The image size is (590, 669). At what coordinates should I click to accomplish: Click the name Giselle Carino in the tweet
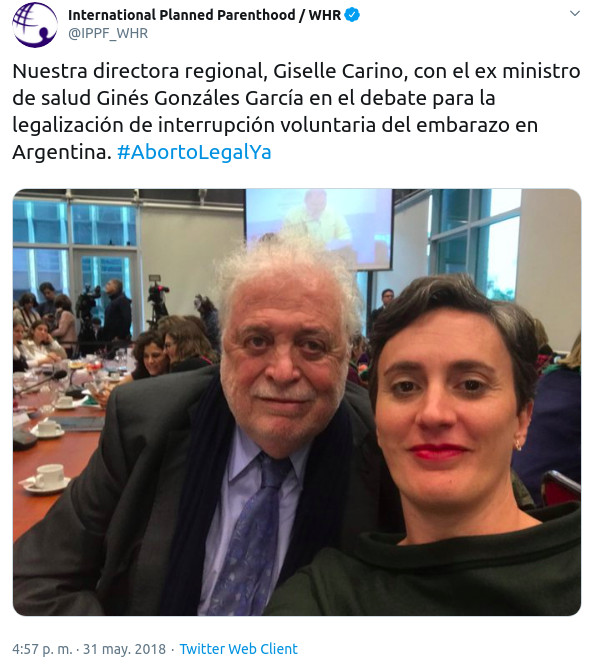tap(338, 71)
